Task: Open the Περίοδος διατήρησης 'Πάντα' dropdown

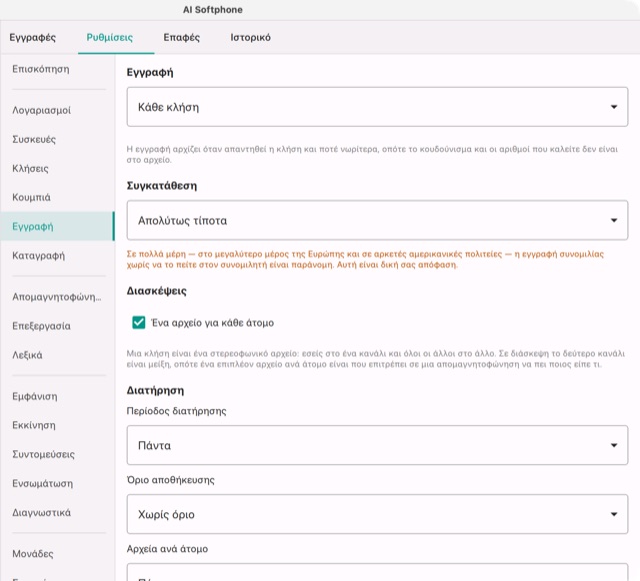Action: click(377, 445)
